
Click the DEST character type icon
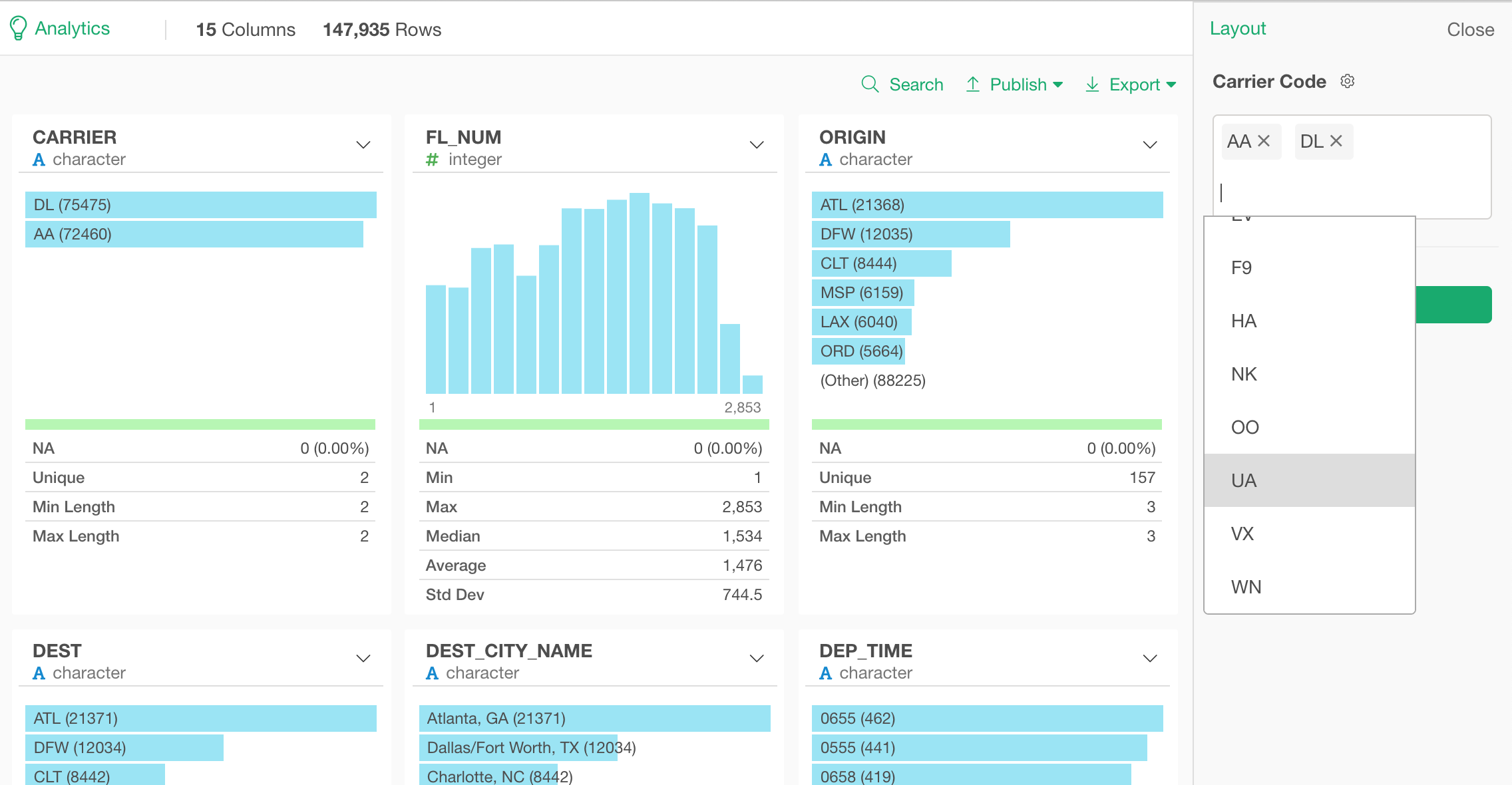pyautogui.click(x=39, y=673)
